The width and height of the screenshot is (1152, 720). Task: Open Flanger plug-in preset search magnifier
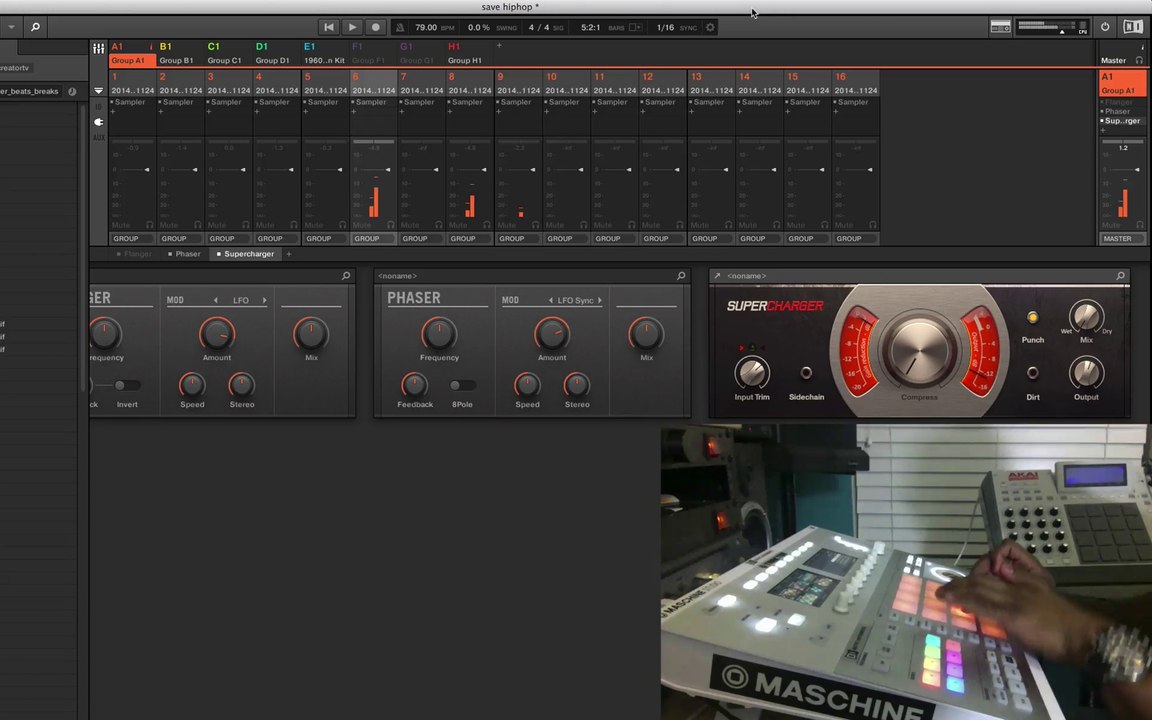point(346,276)
